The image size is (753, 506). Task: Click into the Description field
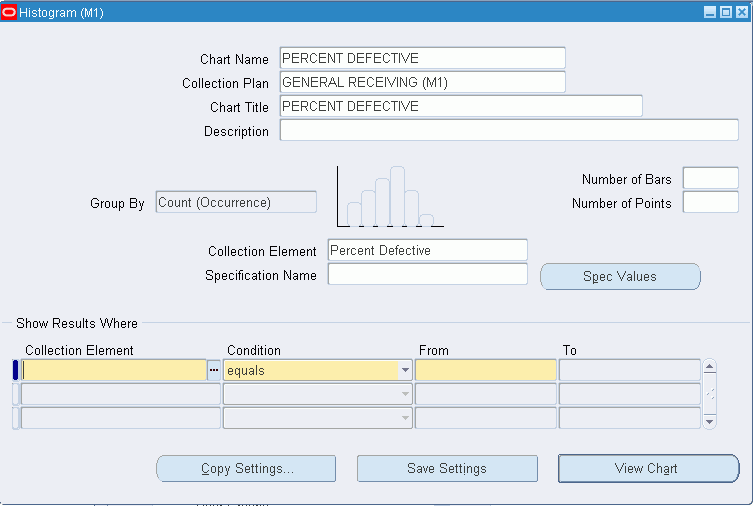509,130
